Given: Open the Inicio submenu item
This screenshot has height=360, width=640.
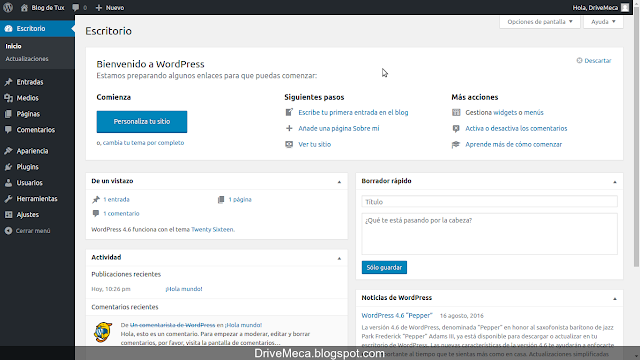Looking at the screenshot, I should [13, 46].
